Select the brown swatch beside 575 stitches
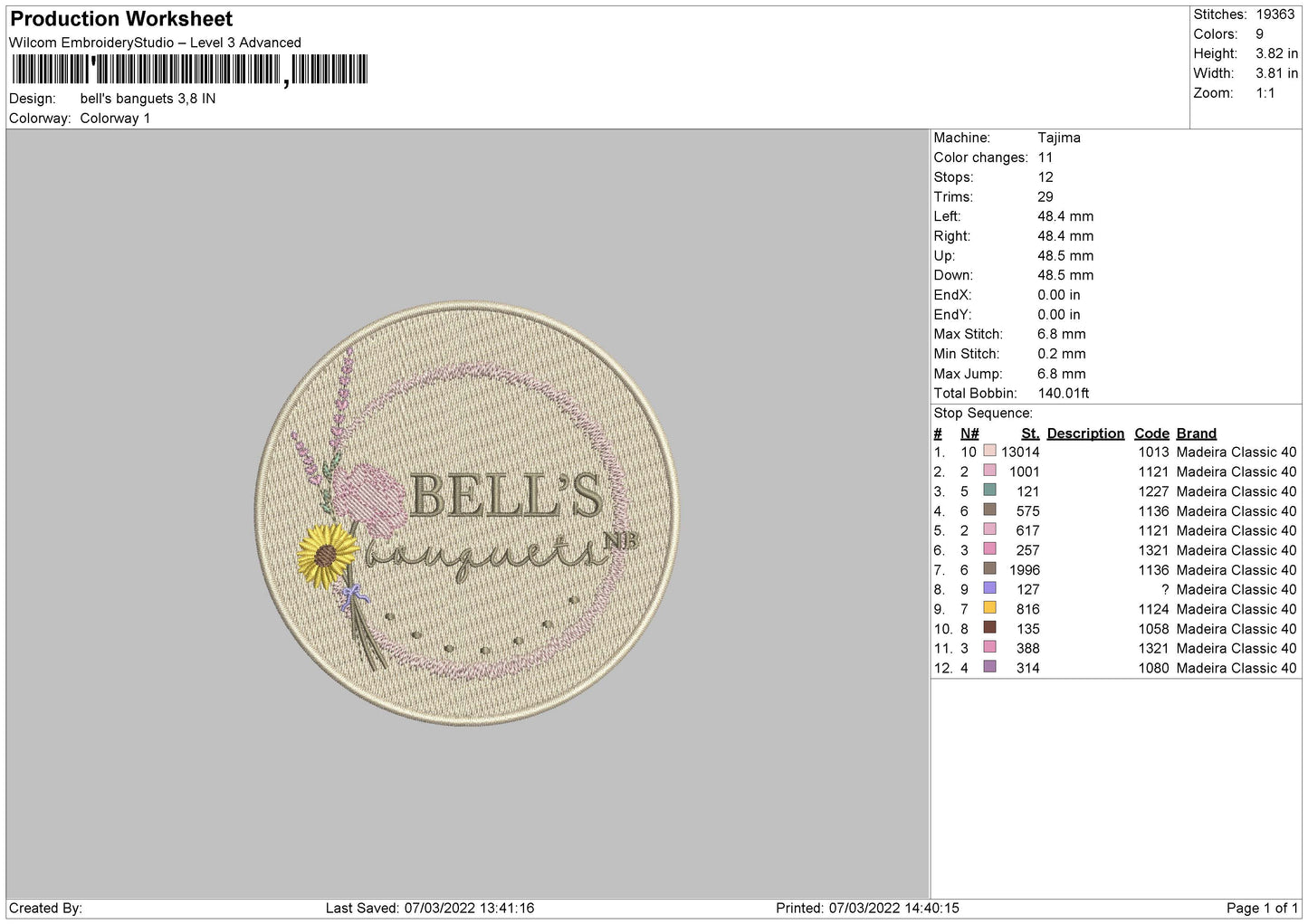 pyautogui.click(x=989, y=510)
